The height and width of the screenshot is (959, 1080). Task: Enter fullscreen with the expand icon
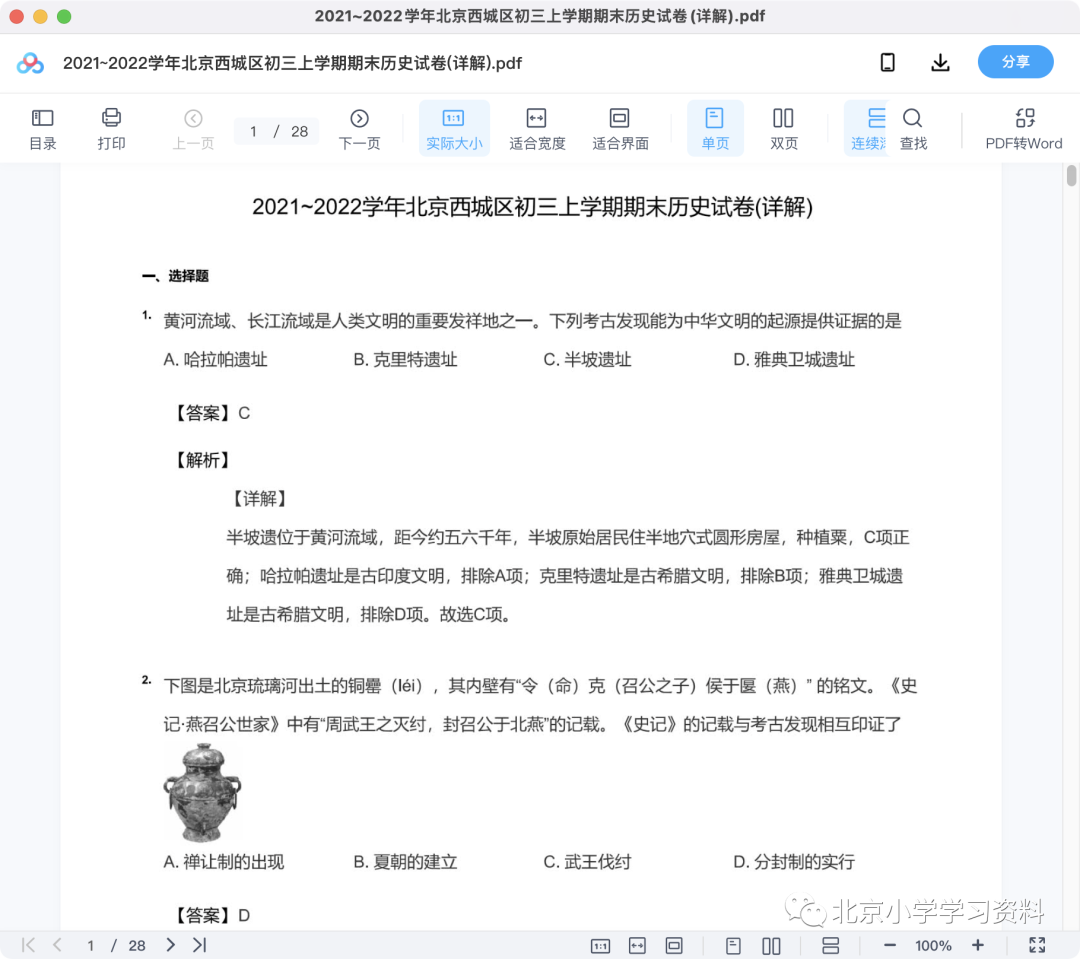pyautogui.click(x=1037, y=945)
